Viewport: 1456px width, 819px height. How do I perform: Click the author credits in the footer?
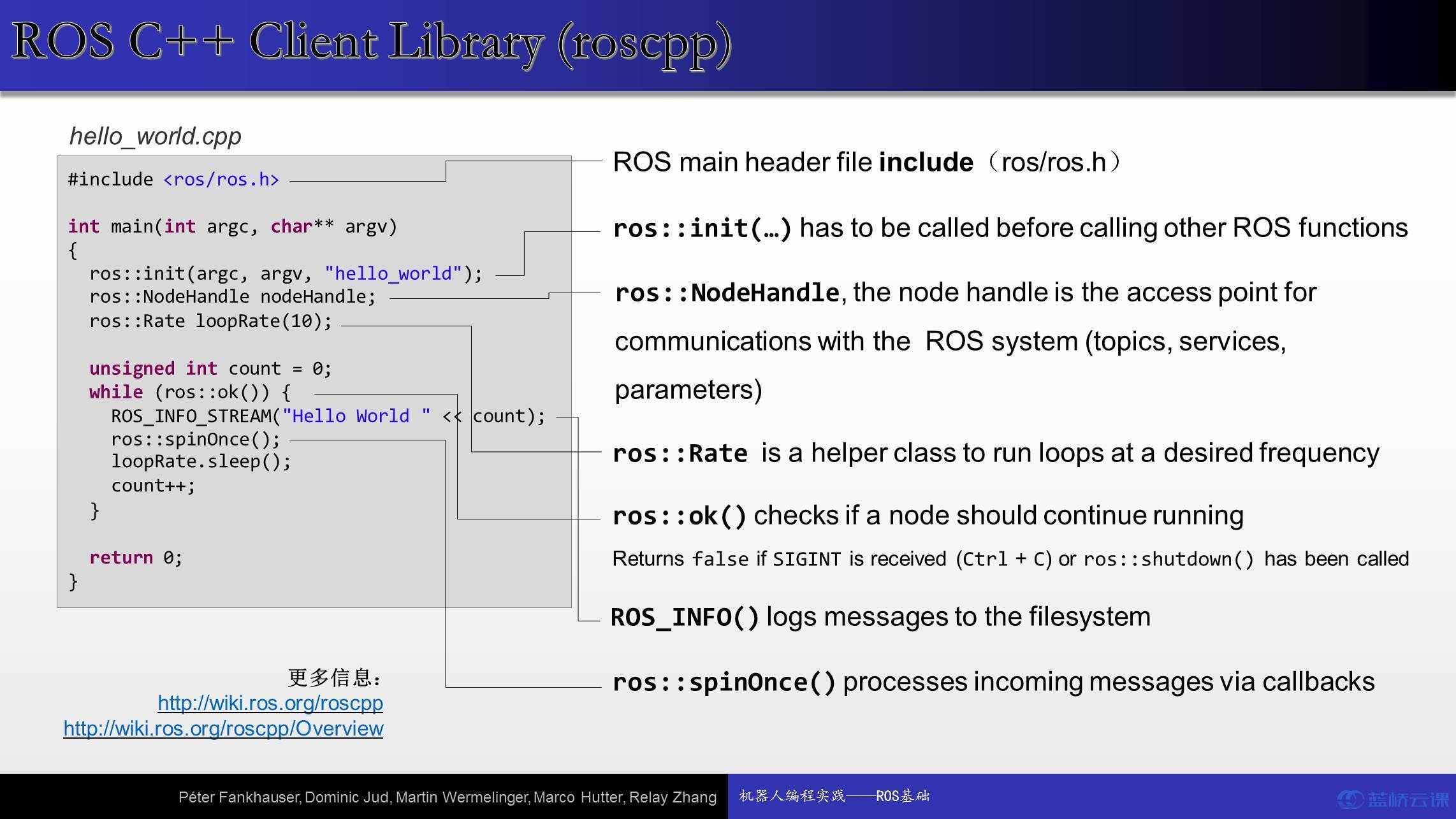coord(448,797)
